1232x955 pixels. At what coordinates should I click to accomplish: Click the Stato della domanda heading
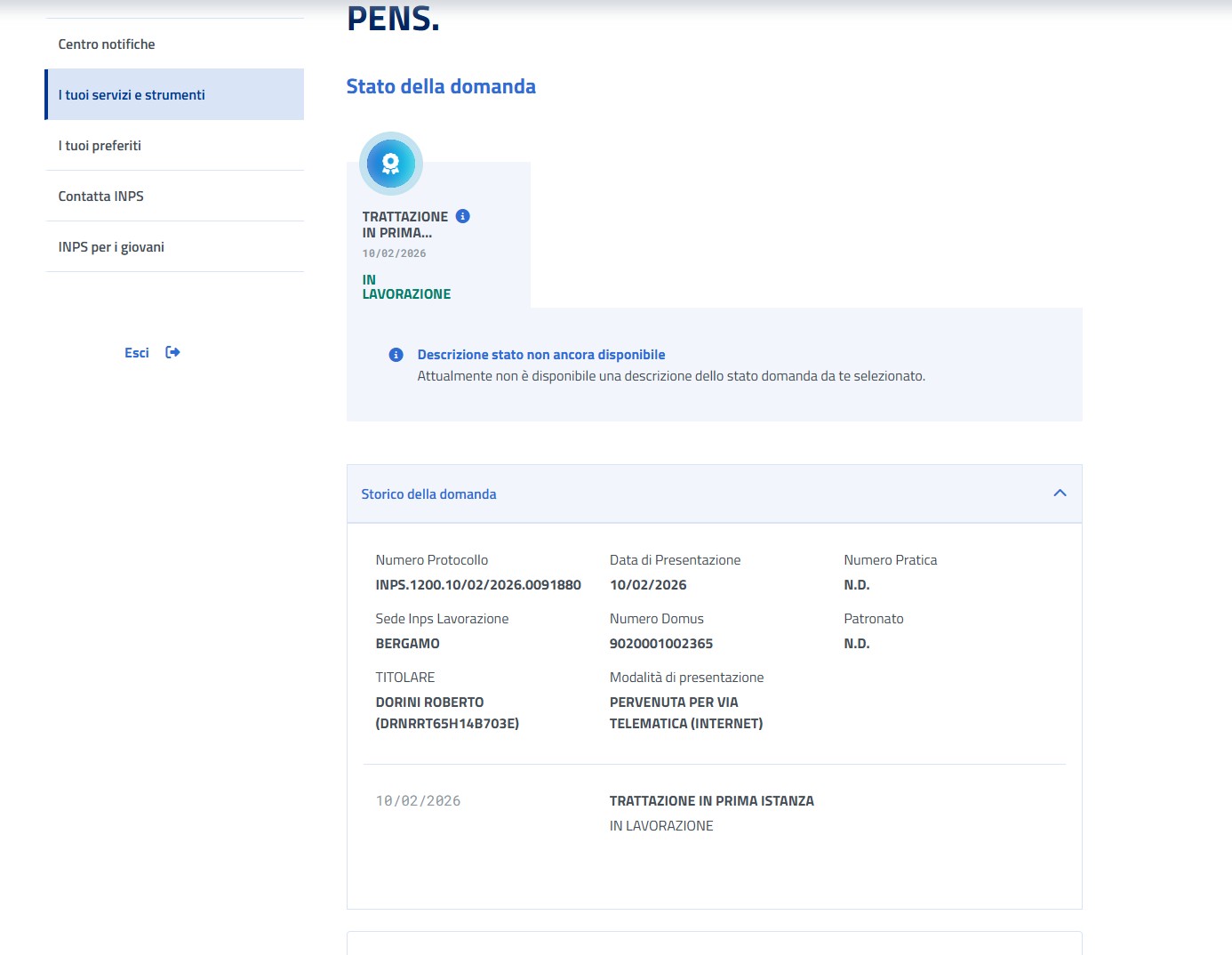click(441, 87)
